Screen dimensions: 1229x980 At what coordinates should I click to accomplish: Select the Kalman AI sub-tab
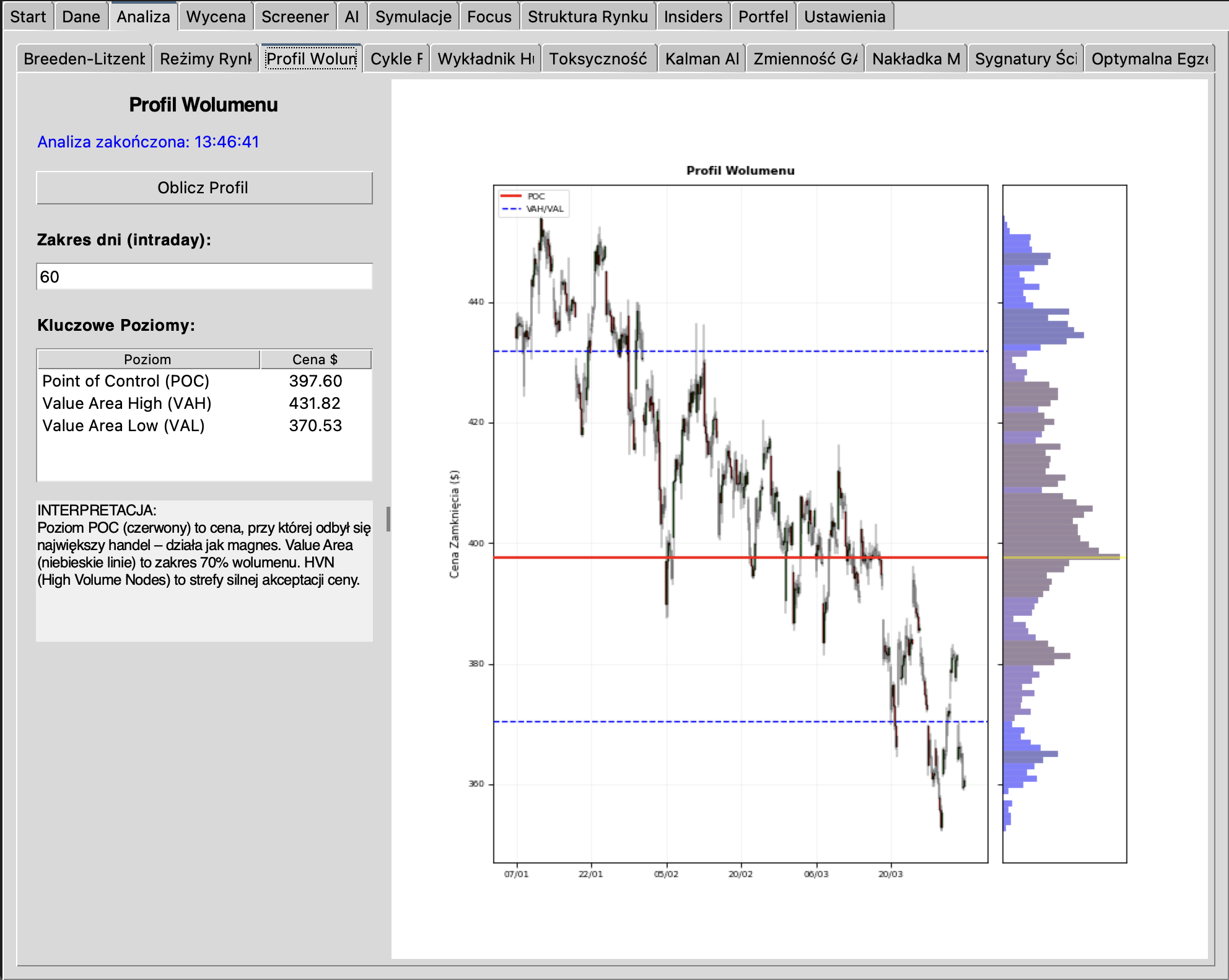click(702, 59)
